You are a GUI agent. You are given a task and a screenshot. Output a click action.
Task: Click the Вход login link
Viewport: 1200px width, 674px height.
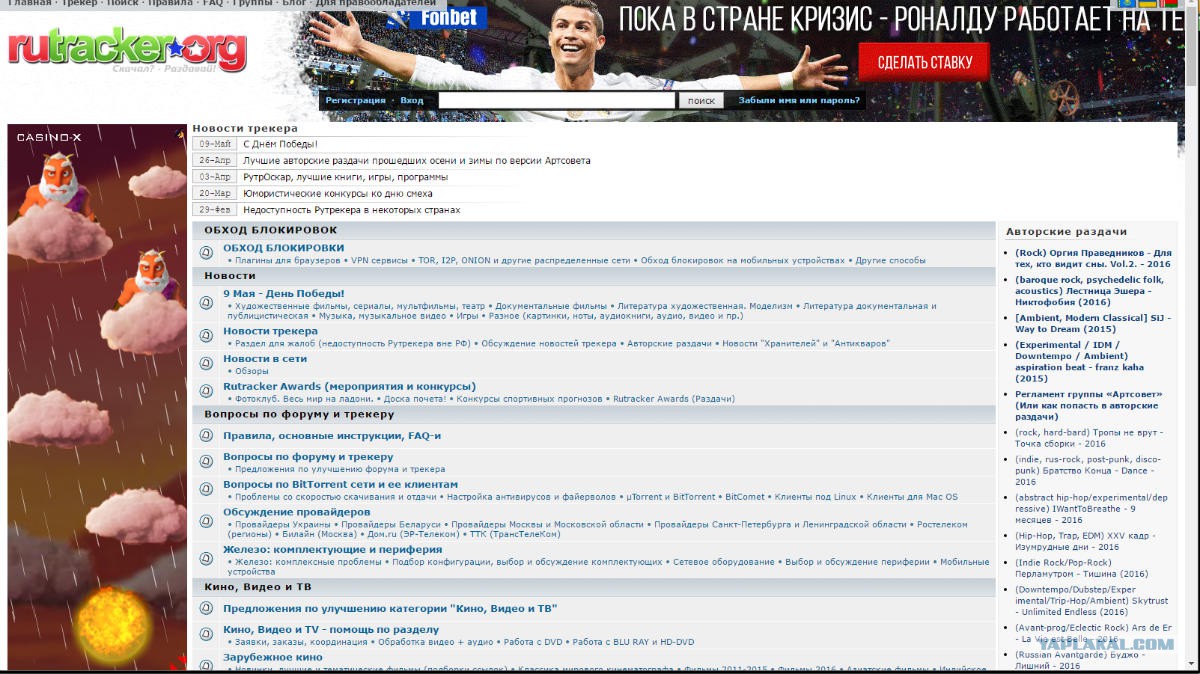[412, 100]
